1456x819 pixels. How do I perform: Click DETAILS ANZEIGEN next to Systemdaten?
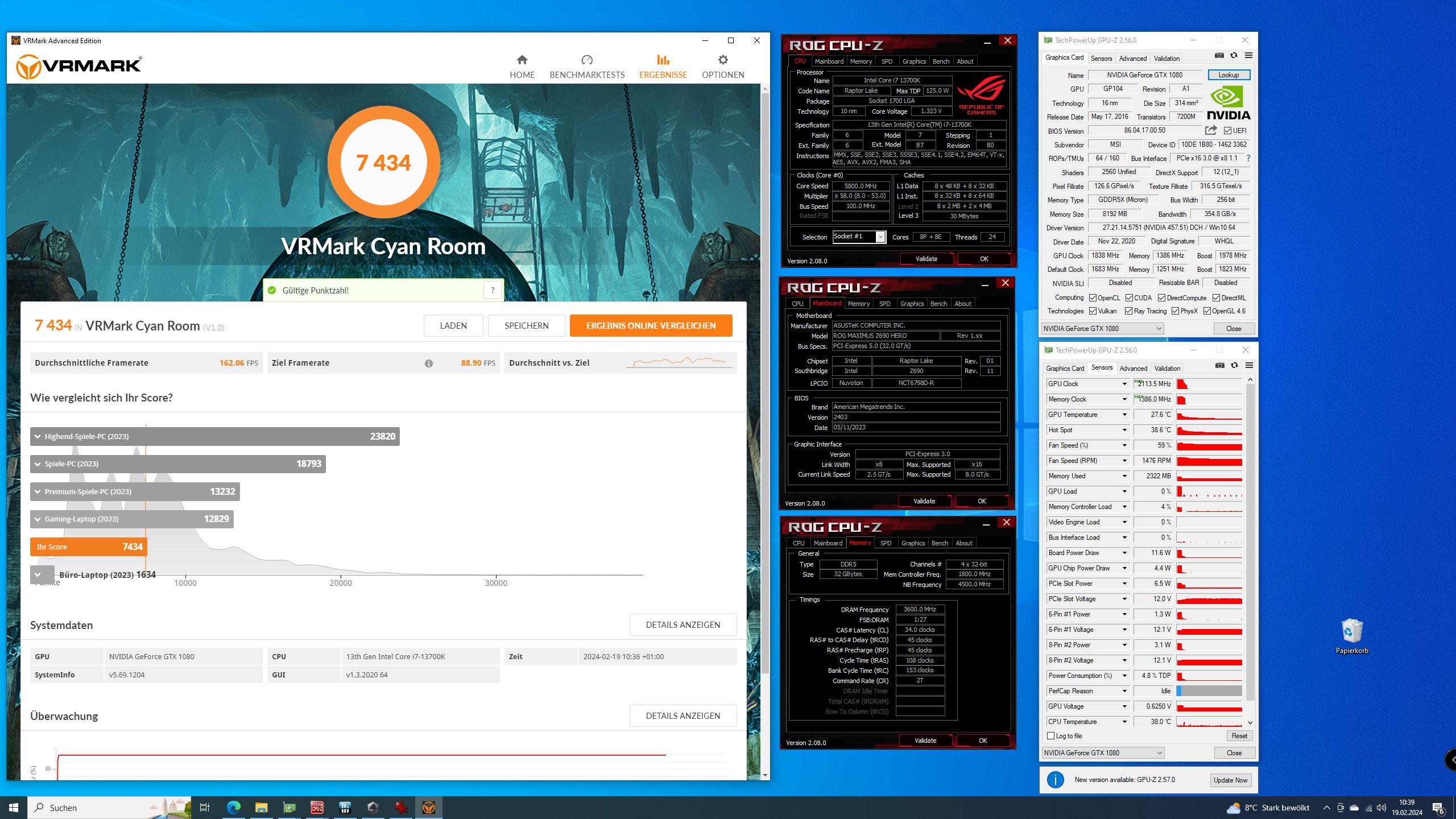pyautogui.click(x=682, y=625)
